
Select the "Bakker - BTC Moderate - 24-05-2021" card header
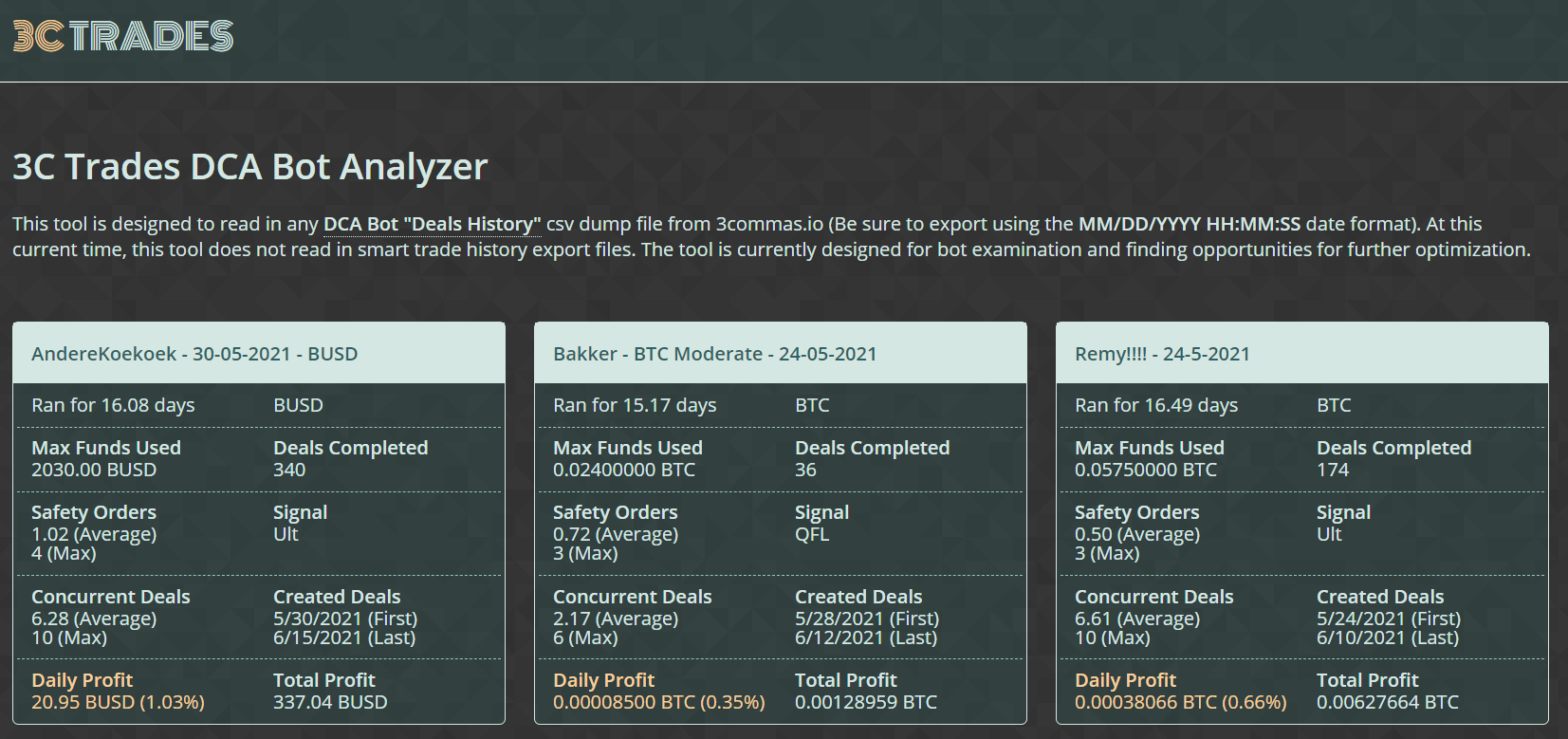(781, 354)
